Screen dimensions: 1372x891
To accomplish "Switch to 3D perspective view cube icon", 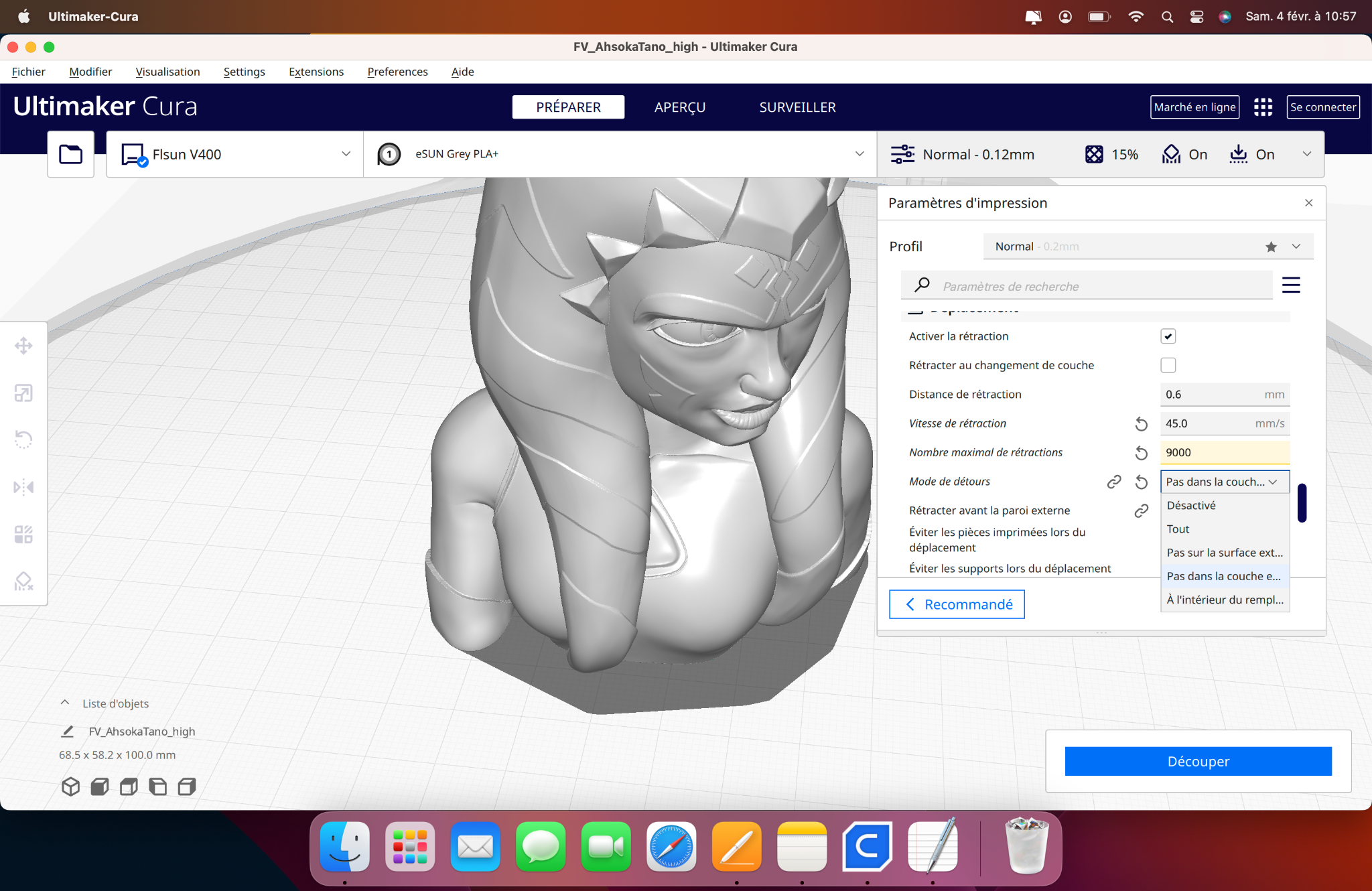I will (70, 786).
